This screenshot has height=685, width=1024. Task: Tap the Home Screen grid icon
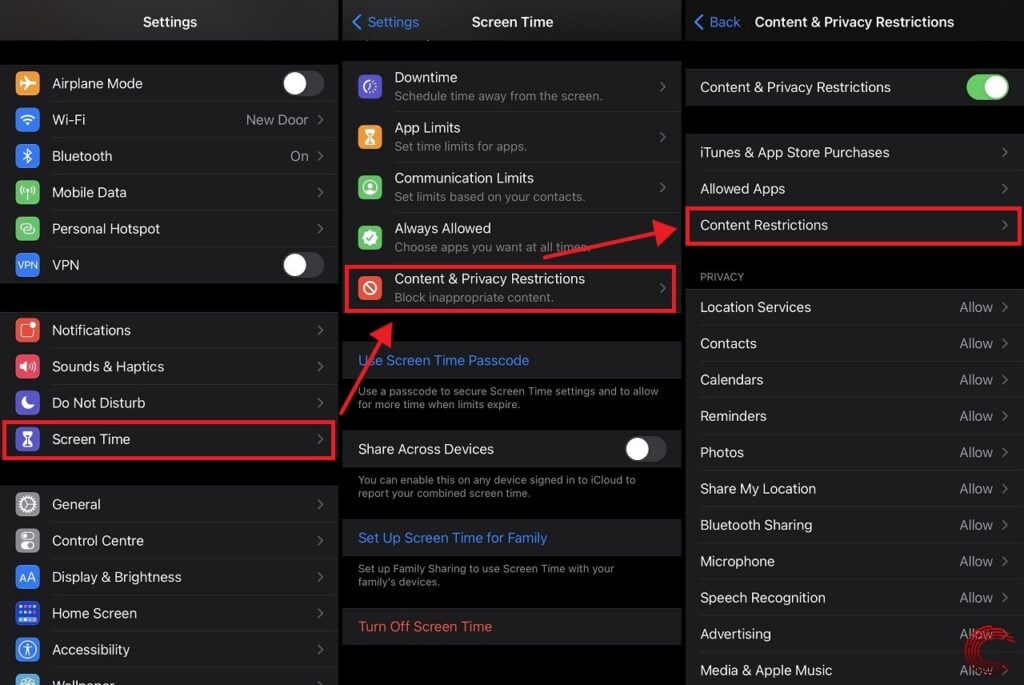[x=27, y=613]
